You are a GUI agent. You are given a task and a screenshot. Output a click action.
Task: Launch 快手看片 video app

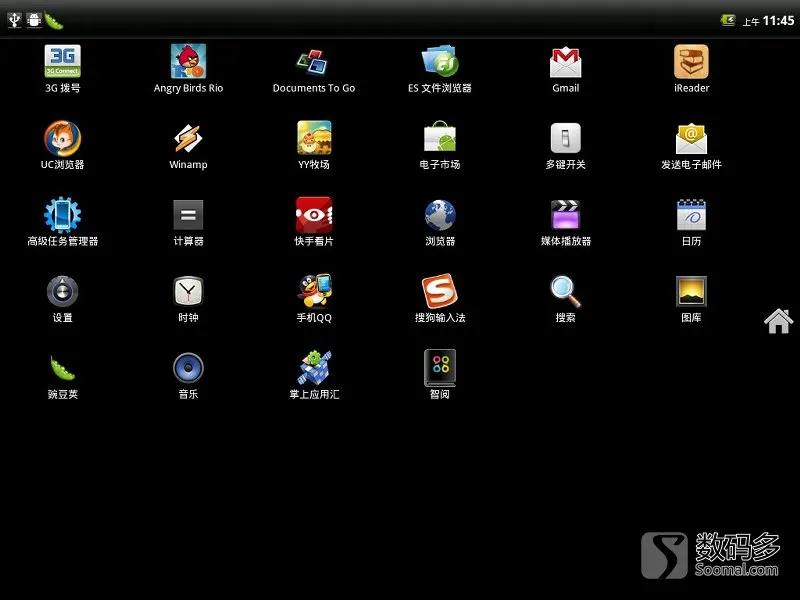click(314, 222)
